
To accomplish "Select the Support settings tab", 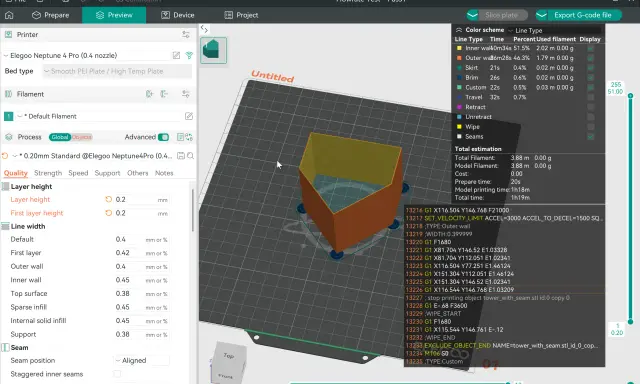I will pos(107,173).
